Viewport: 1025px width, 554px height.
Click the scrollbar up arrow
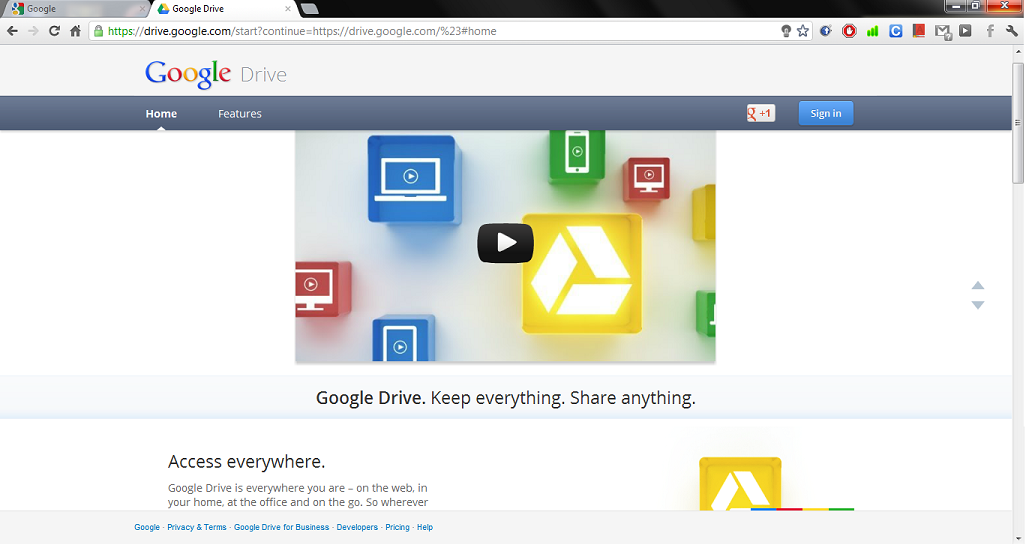(1018, 51)
